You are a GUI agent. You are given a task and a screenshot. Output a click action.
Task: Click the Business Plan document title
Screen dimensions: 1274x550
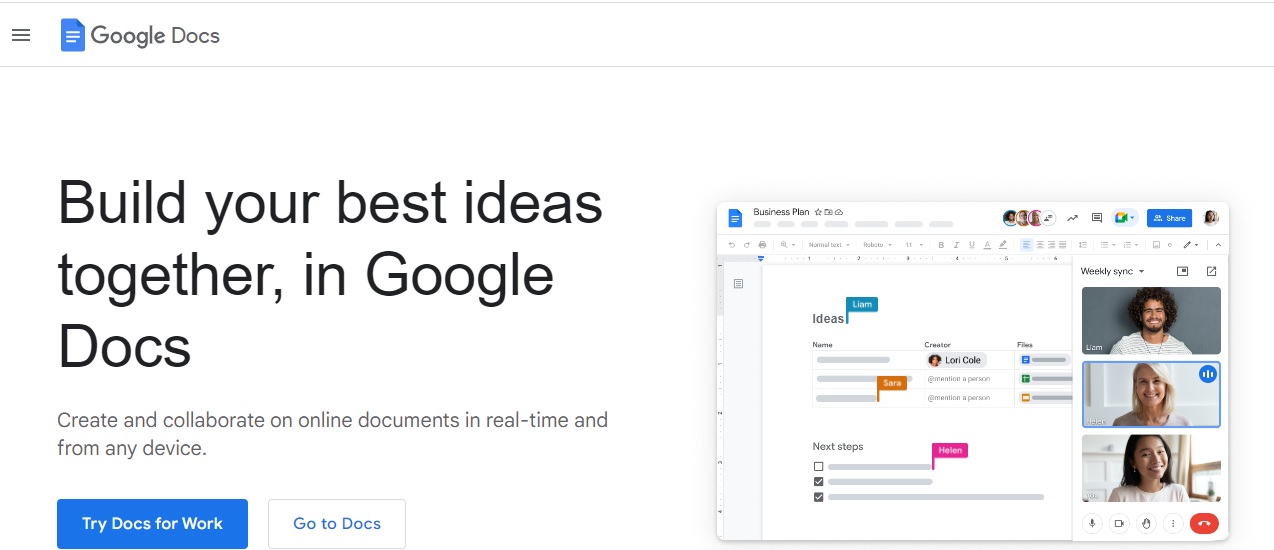(x=781, y=212)
